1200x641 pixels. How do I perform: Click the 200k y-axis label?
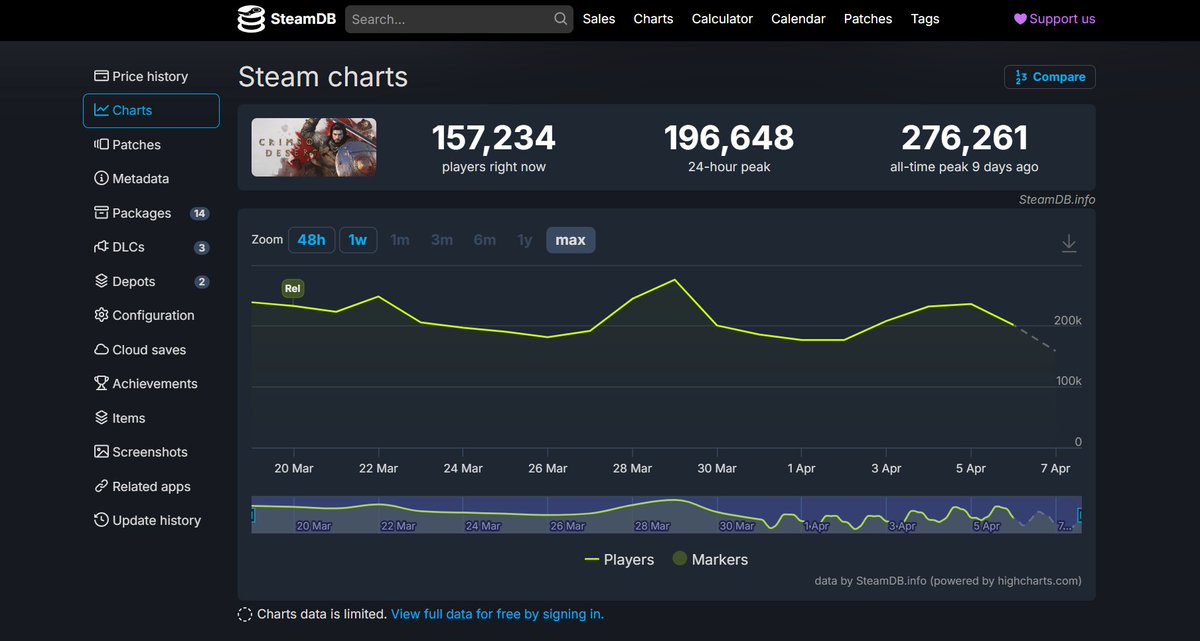[1068, 320]
